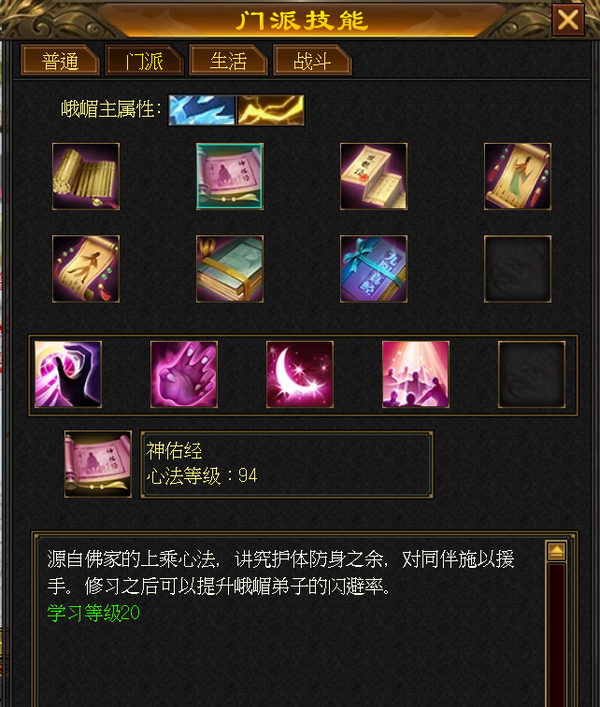Click the lightning attribute swatch
600x707 pixels.
tap(270, 110)
